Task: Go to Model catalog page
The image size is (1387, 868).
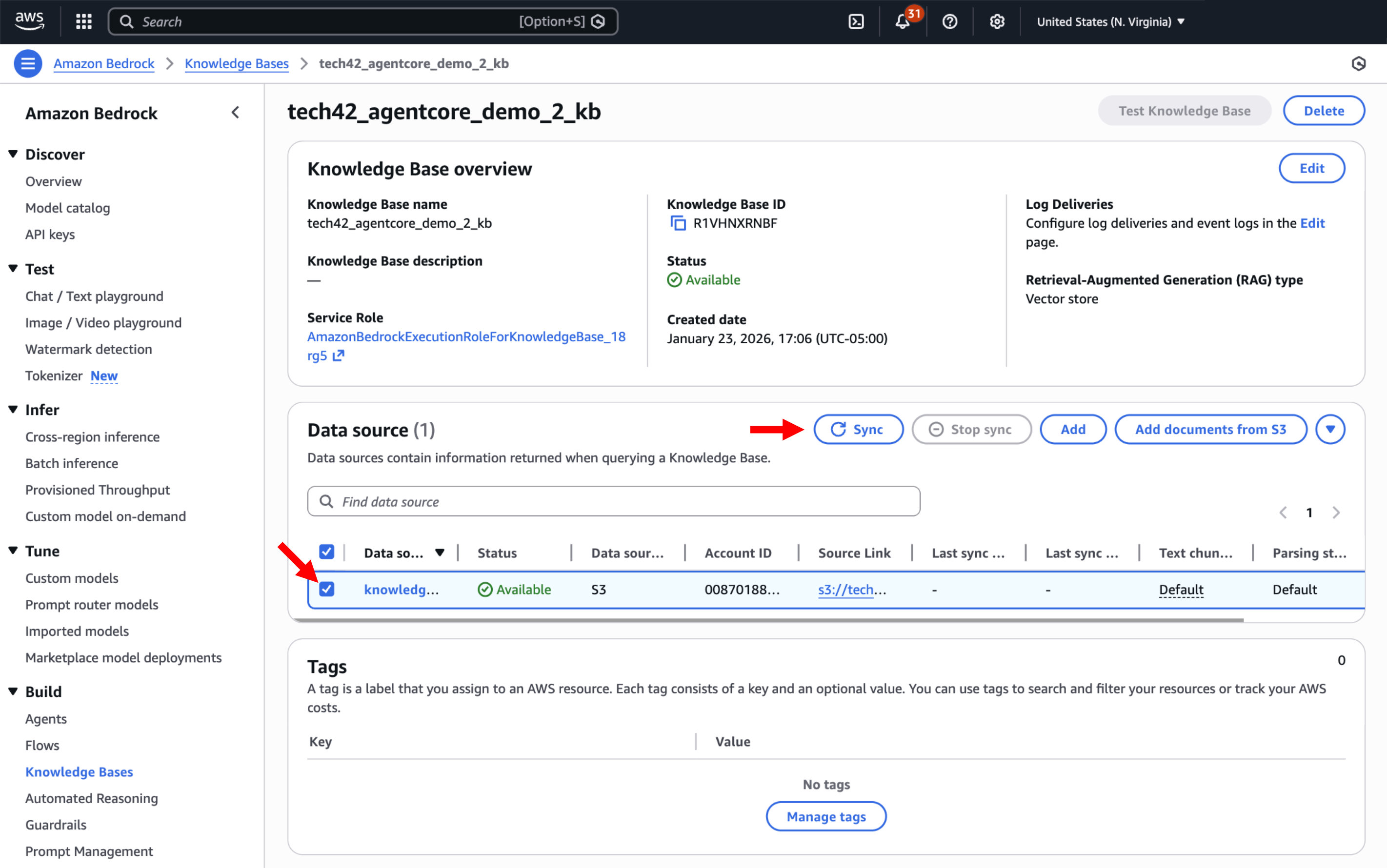Action: pos(67,208)
